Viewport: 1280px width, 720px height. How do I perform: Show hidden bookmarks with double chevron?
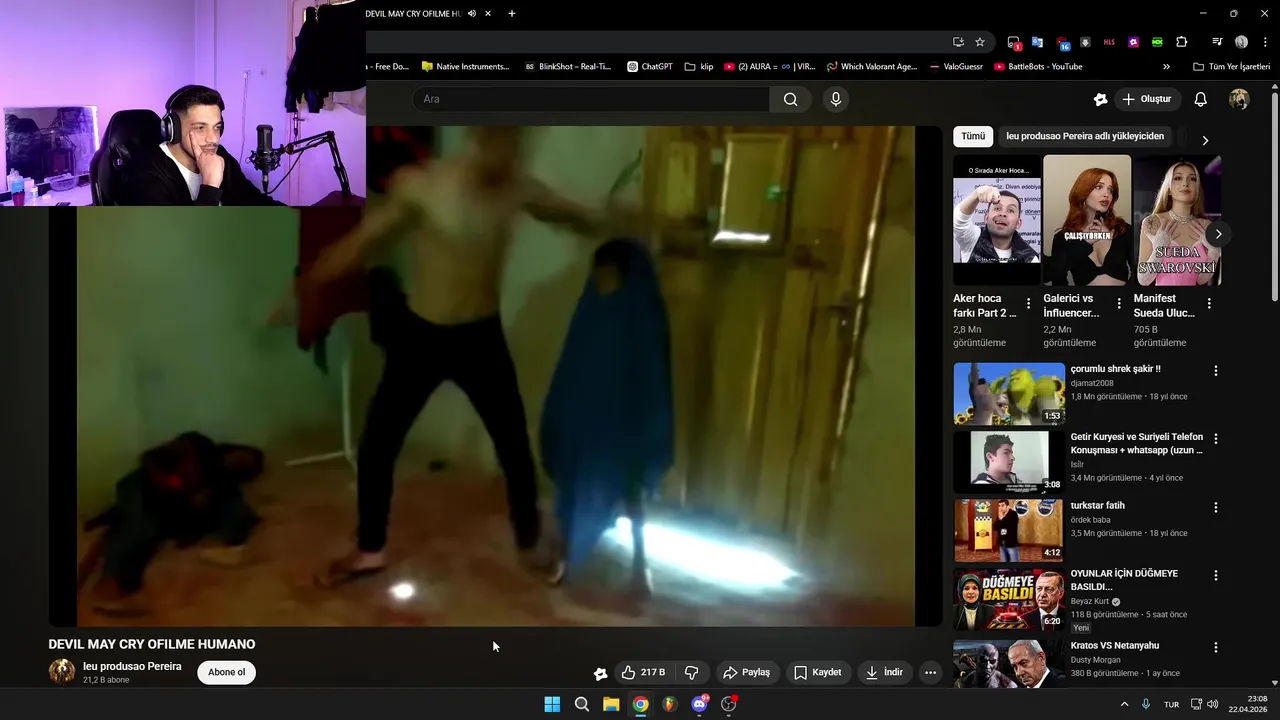pyautogui.click(x=1166, y=67)
